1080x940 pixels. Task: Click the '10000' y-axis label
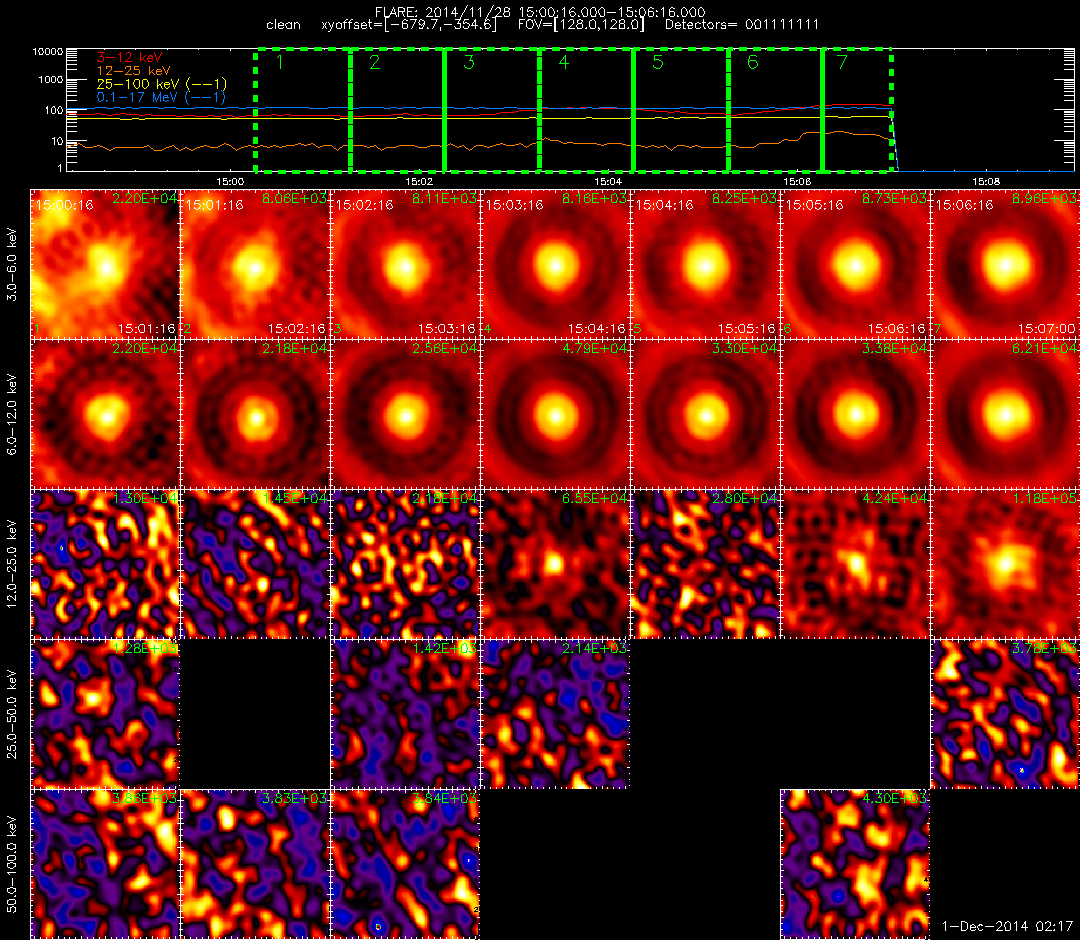[x=48, y=52]
